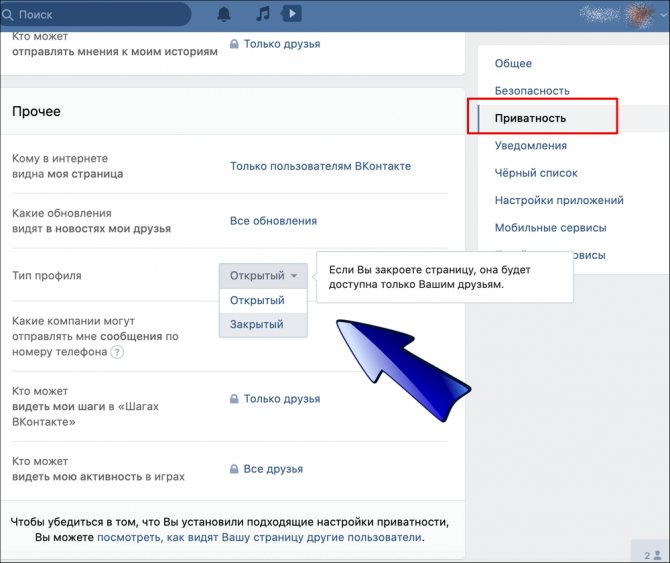Change game activity Все друзья setting
670x563 pixels.
(x=267, y=469)
